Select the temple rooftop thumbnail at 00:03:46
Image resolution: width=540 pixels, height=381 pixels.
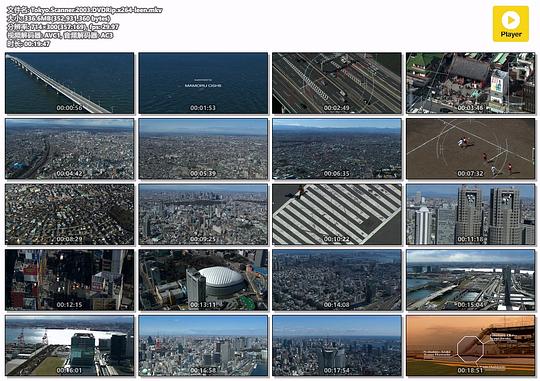click(x=470, y=83)
